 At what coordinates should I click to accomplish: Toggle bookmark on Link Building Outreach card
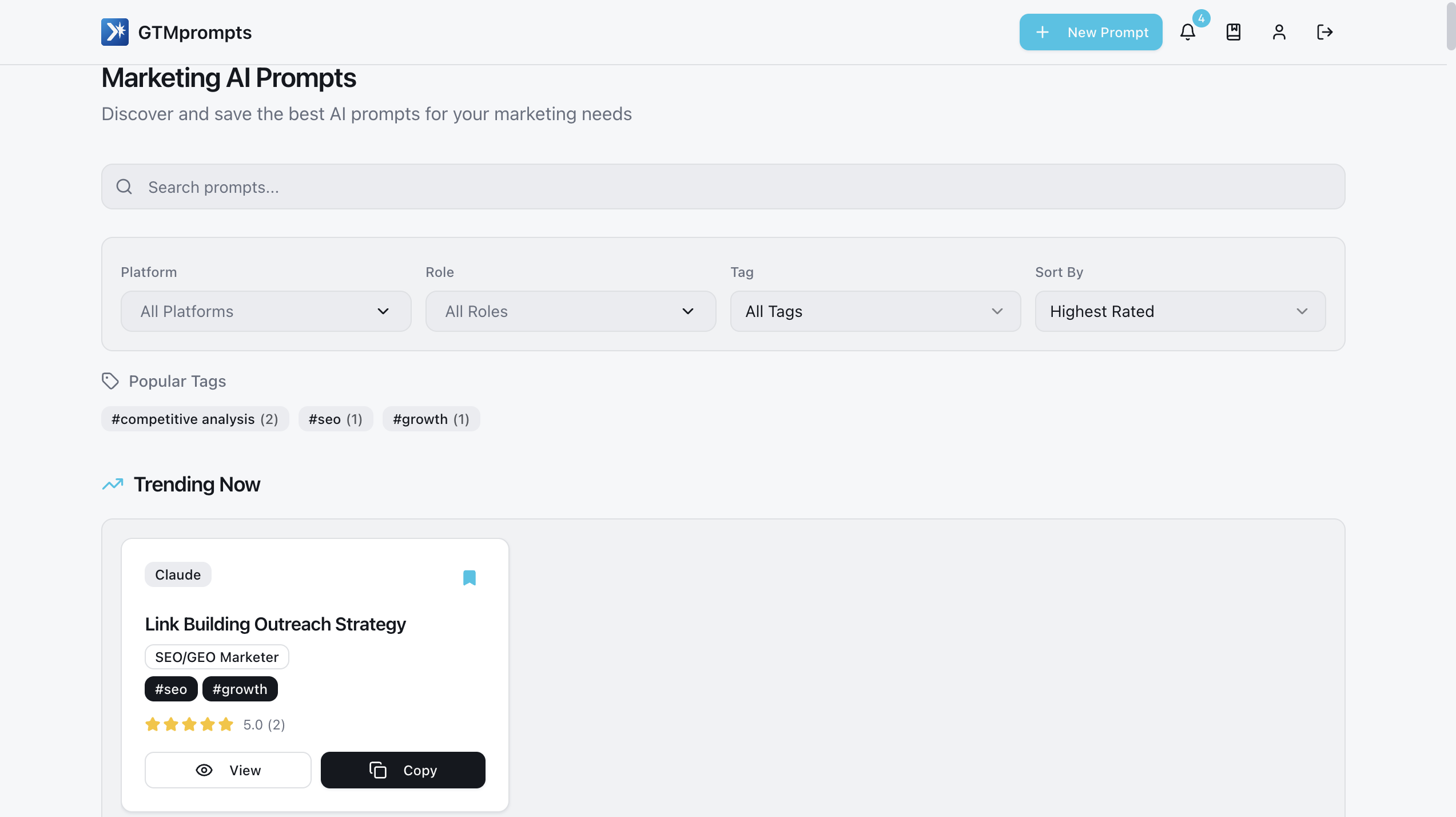tap(469, 578)
